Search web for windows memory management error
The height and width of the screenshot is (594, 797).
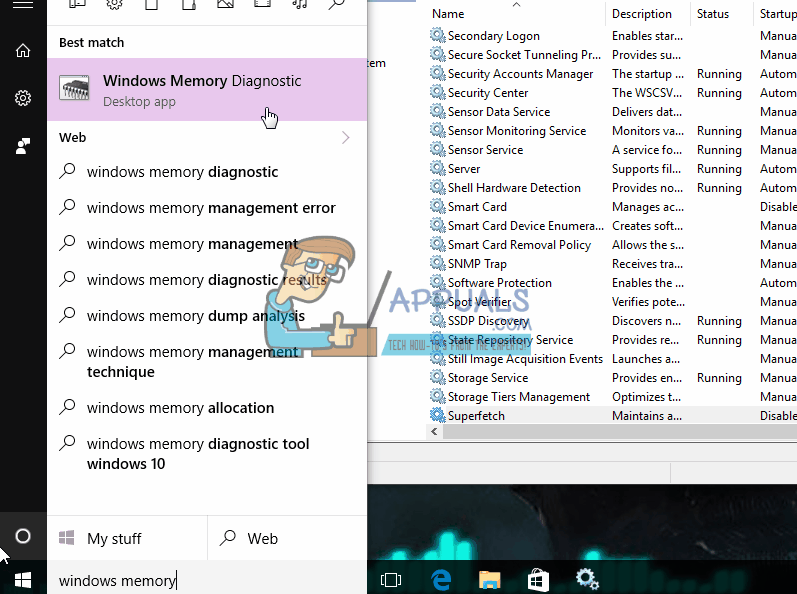tap(207, 208)
